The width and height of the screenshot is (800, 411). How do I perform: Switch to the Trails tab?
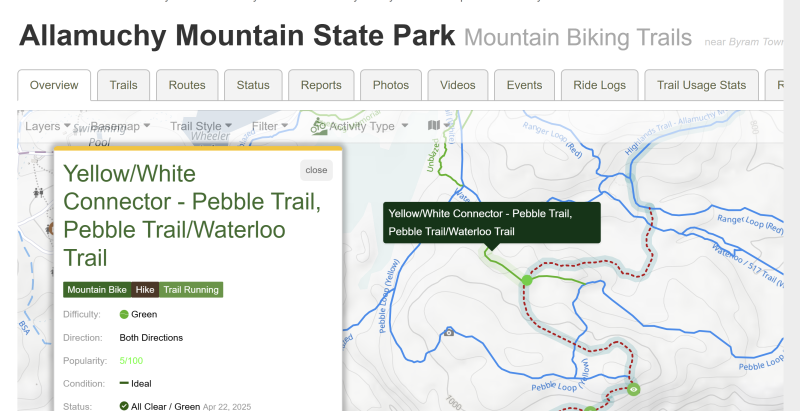pyautogui.click(x=123, y=85)
